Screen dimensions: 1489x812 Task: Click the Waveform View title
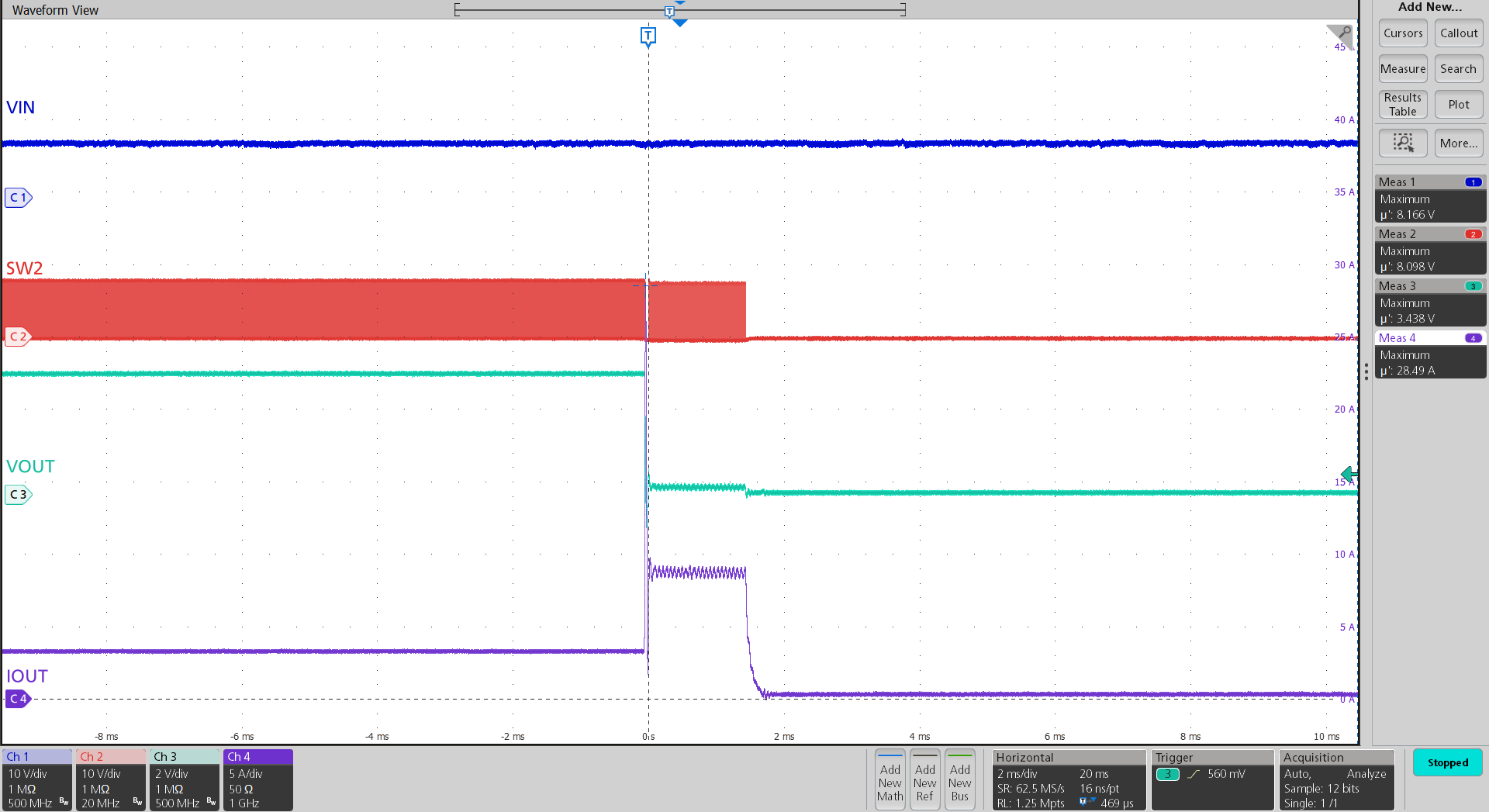tap(55, 10)
